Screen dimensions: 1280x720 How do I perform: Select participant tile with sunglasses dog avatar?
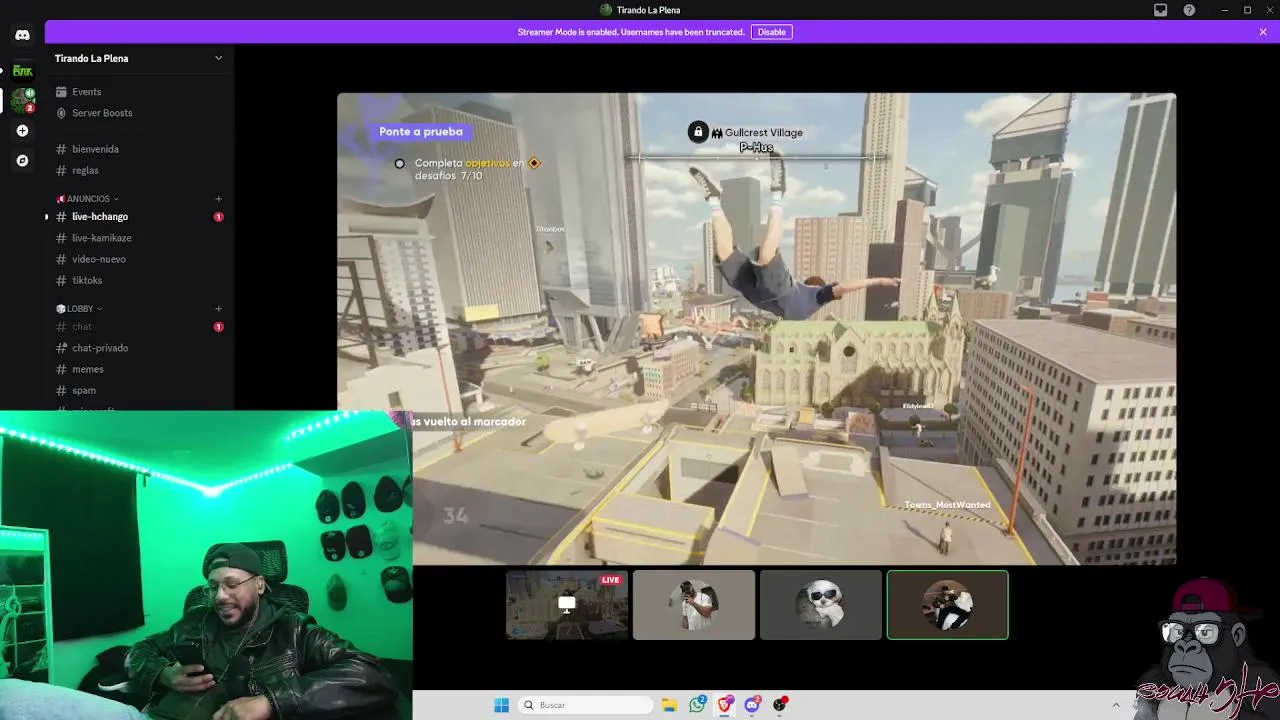[821, 605]
